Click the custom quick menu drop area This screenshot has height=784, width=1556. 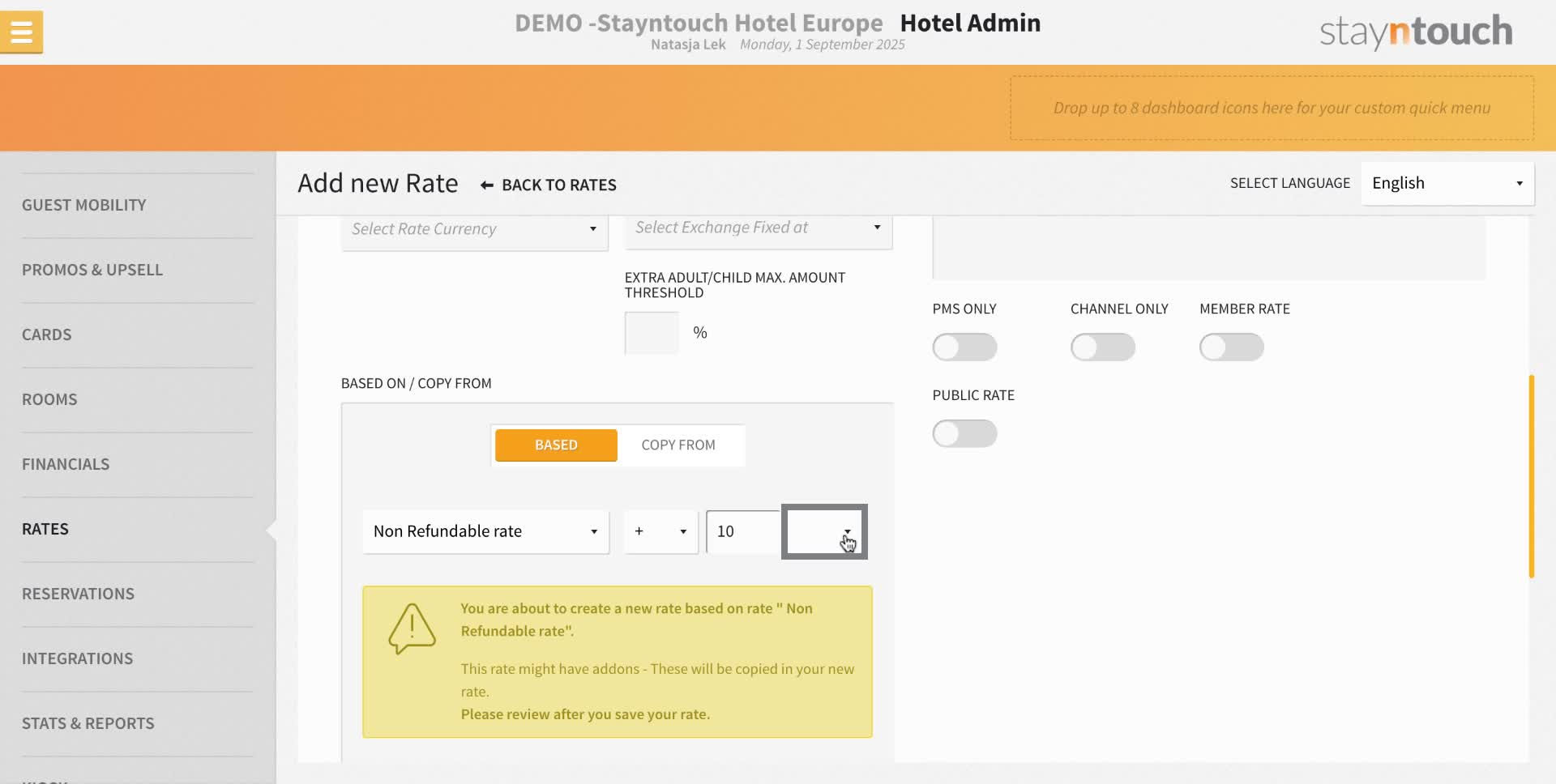pos(1272,108)
